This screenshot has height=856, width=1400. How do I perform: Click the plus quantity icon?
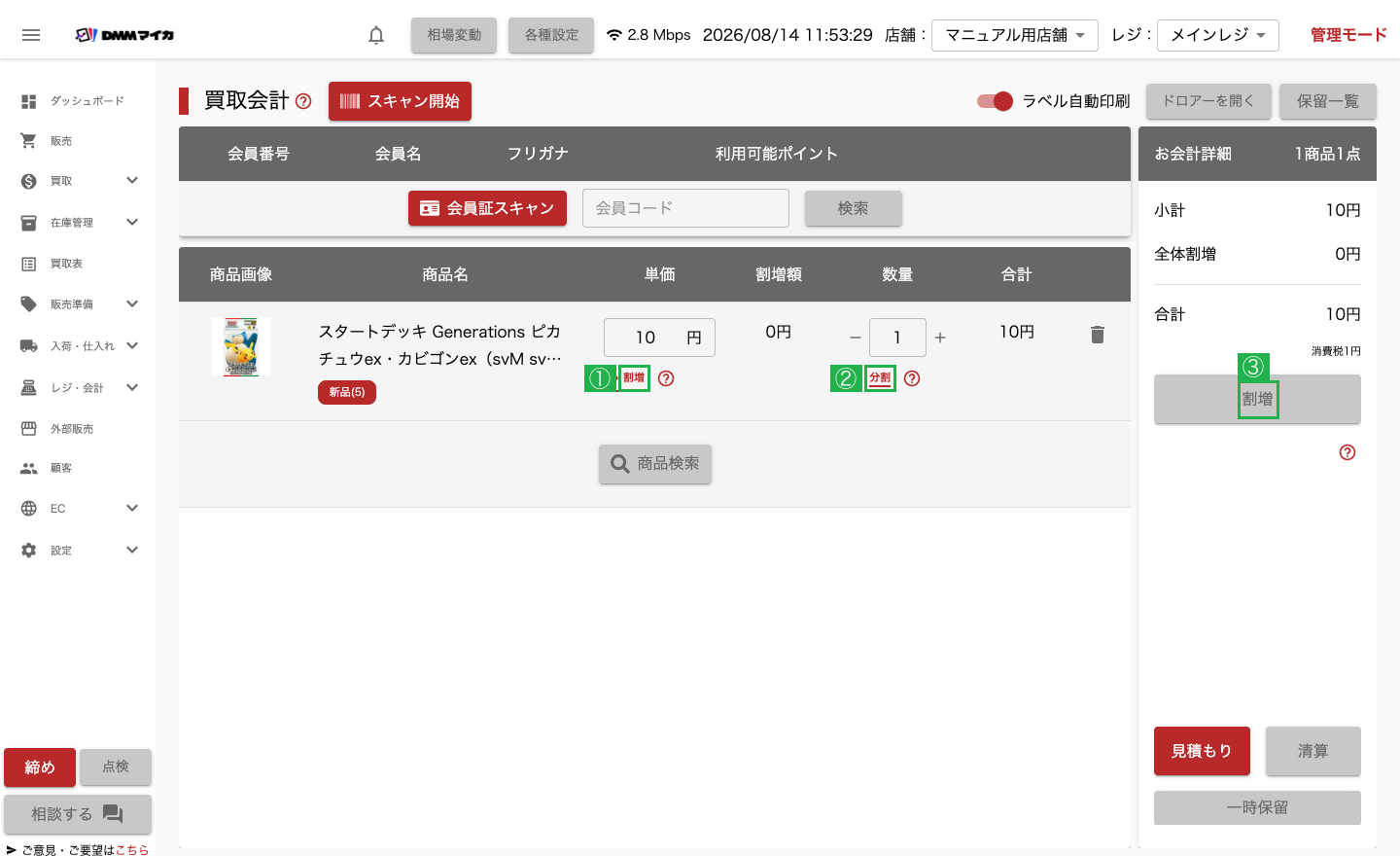click(x=940, y=338)
